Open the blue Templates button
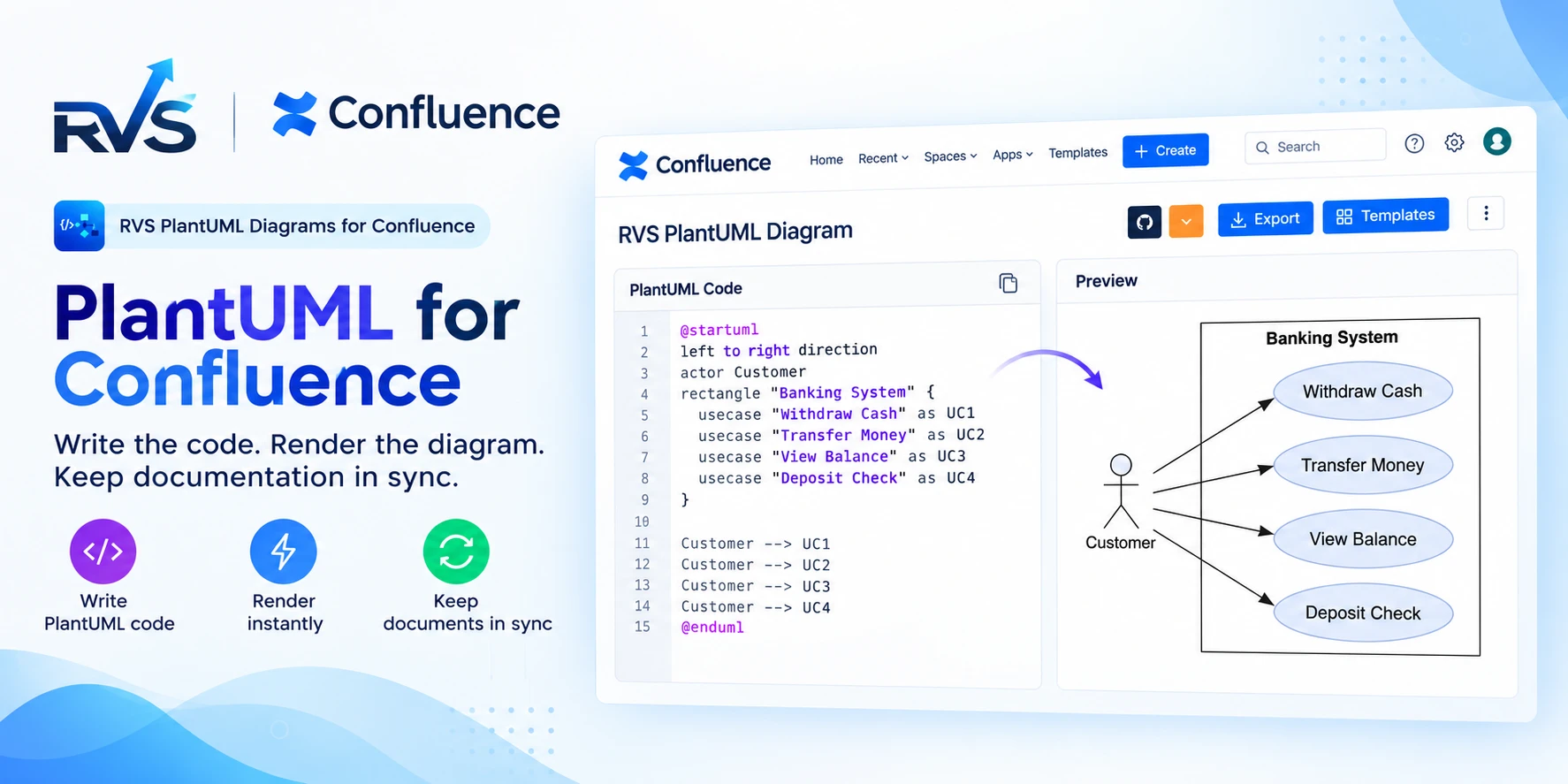This screenshot has height=784, width=1568. pos(1385,217)
